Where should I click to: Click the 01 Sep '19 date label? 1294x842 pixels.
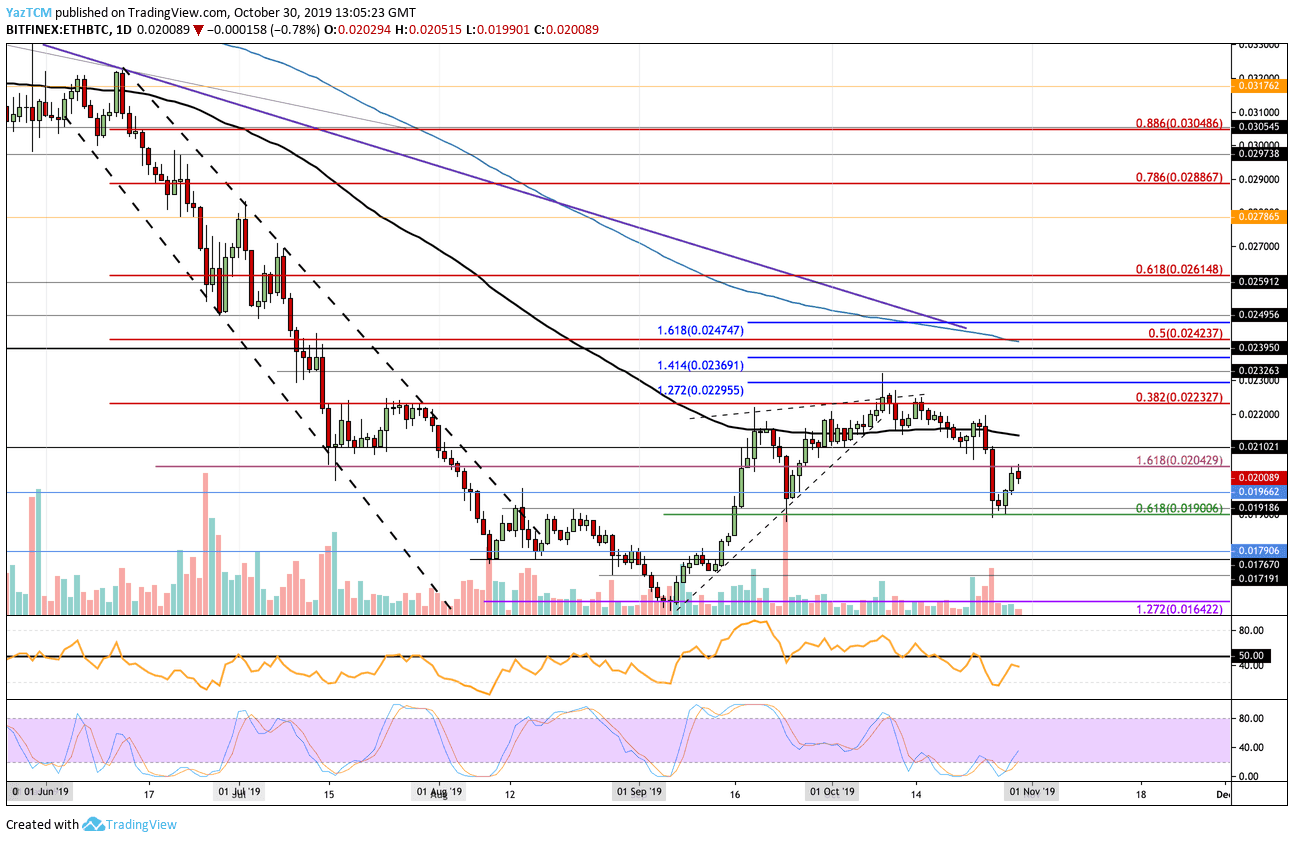pos(640,794)
